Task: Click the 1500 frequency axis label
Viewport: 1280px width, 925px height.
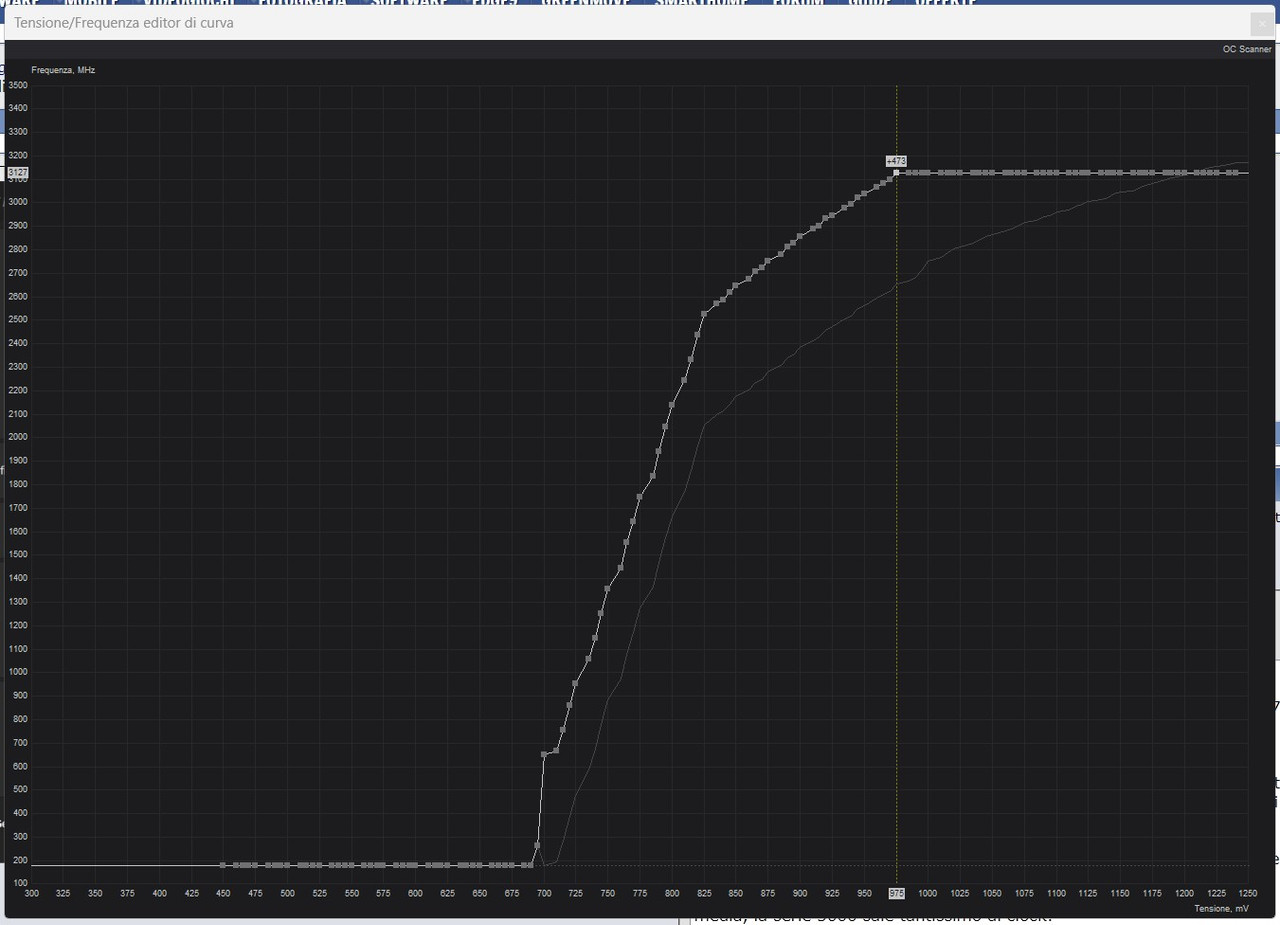Action: tap(18, 555)
